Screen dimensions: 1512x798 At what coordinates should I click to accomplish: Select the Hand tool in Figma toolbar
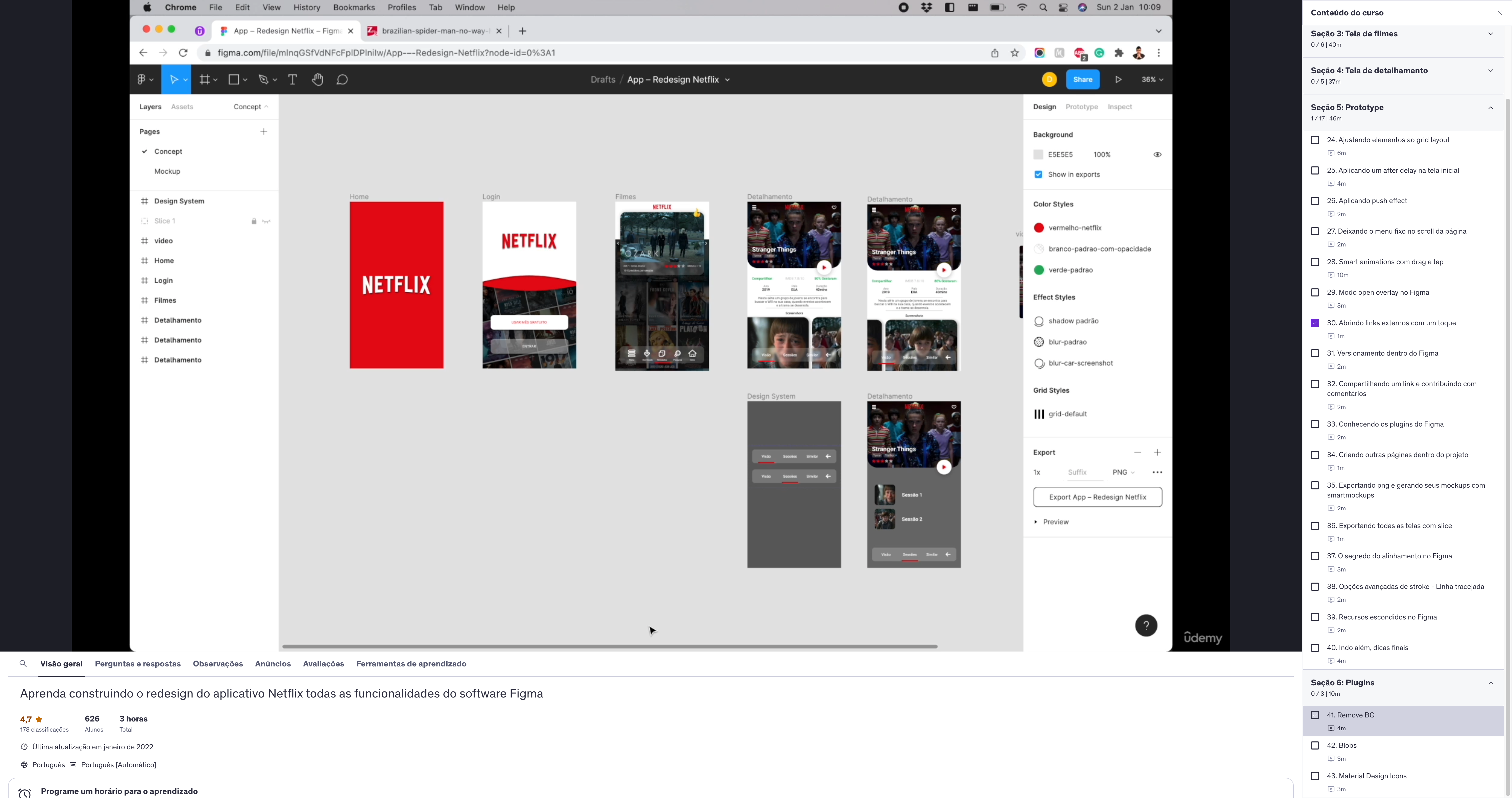(318, 80)
